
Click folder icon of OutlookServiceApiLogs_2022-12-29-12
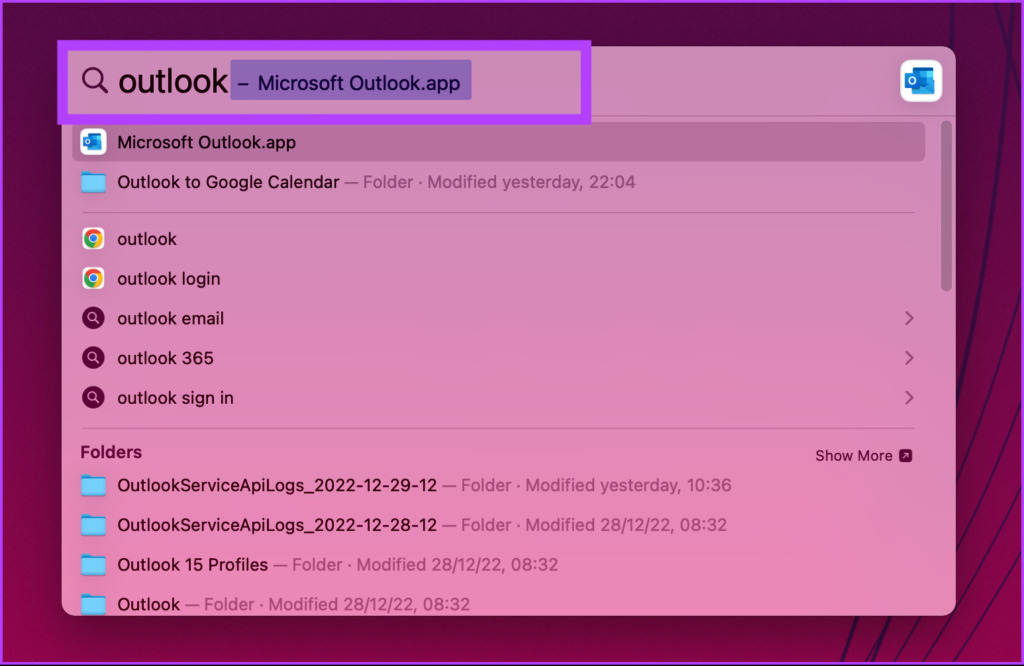click(x=93, y=486)
